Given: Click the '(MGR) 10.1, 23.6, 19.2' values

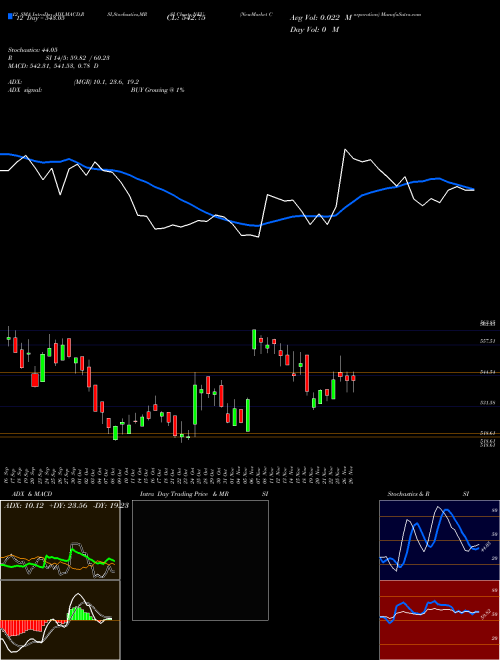Looking at the screenshot, I should (x=106, y=82).
